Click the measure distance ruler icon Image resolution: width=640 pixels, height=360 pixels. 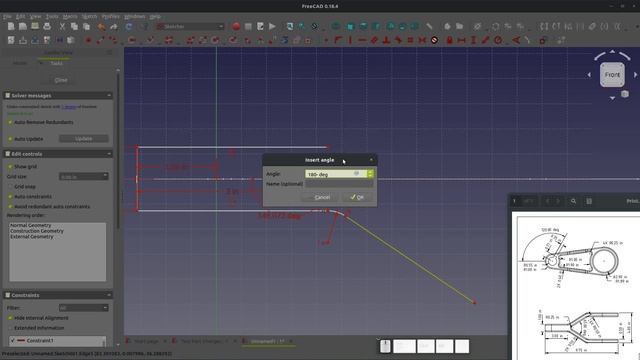[429, 27]
